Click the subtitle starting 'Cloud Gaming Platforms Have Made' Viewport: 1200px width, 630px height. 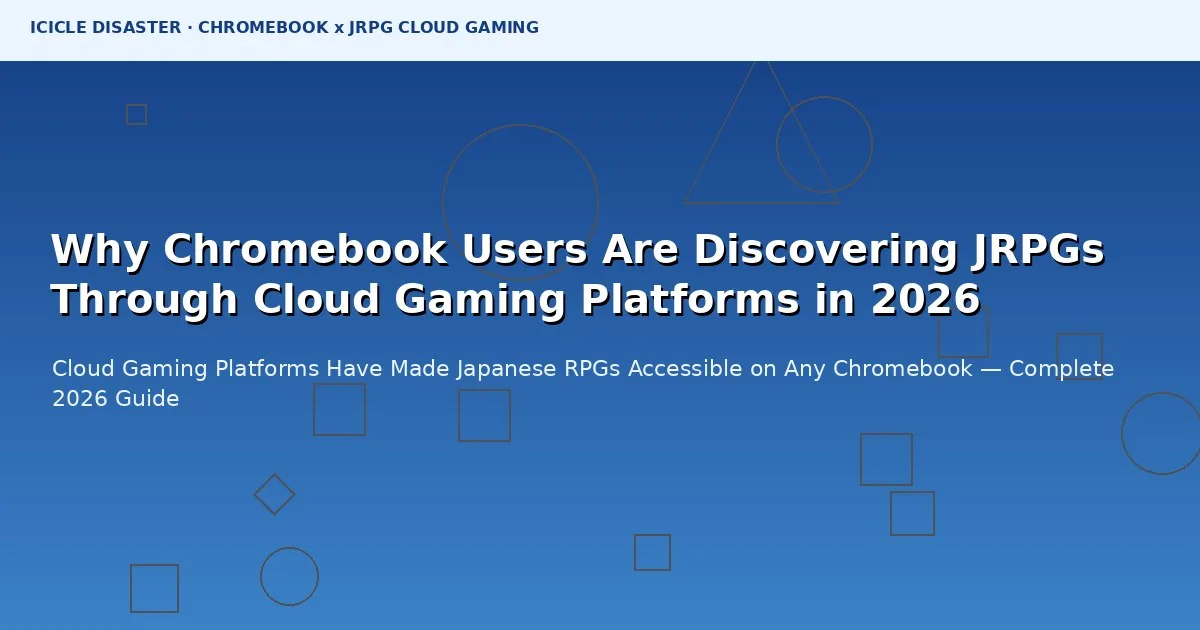coord(583,383)
